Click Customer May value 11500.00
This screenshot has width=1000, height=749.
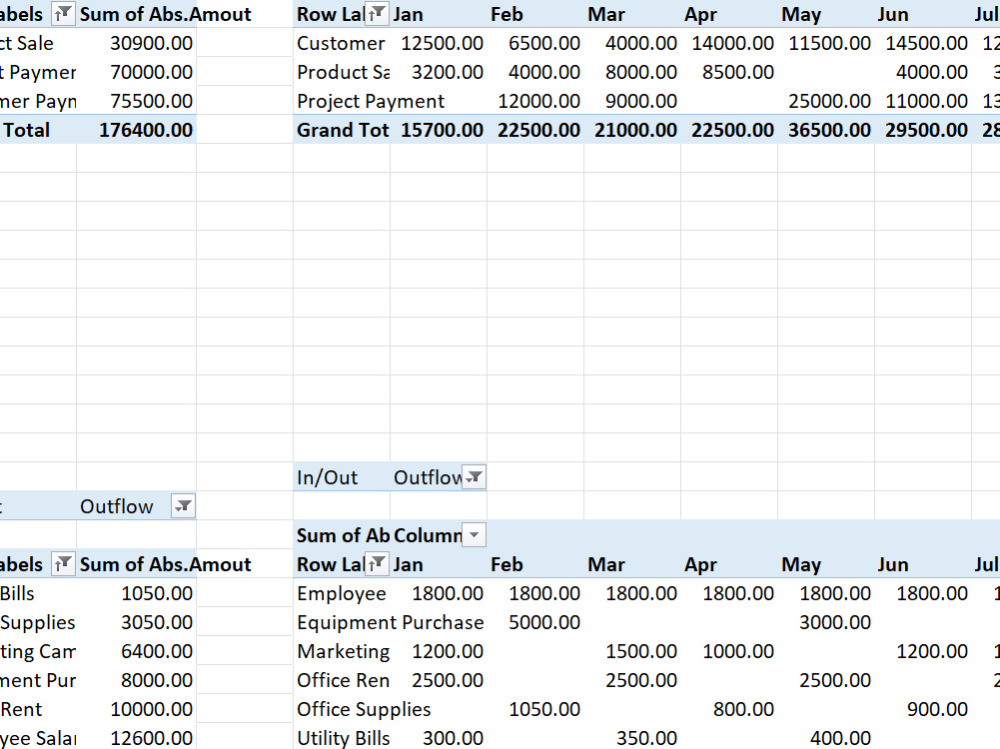(x=827, y=43)
